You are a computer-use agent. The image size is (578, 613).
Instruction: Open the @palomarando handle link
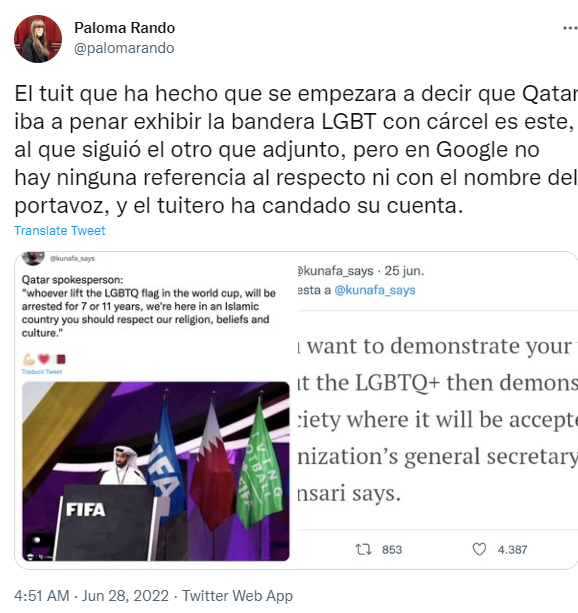[x=124, y=48]
